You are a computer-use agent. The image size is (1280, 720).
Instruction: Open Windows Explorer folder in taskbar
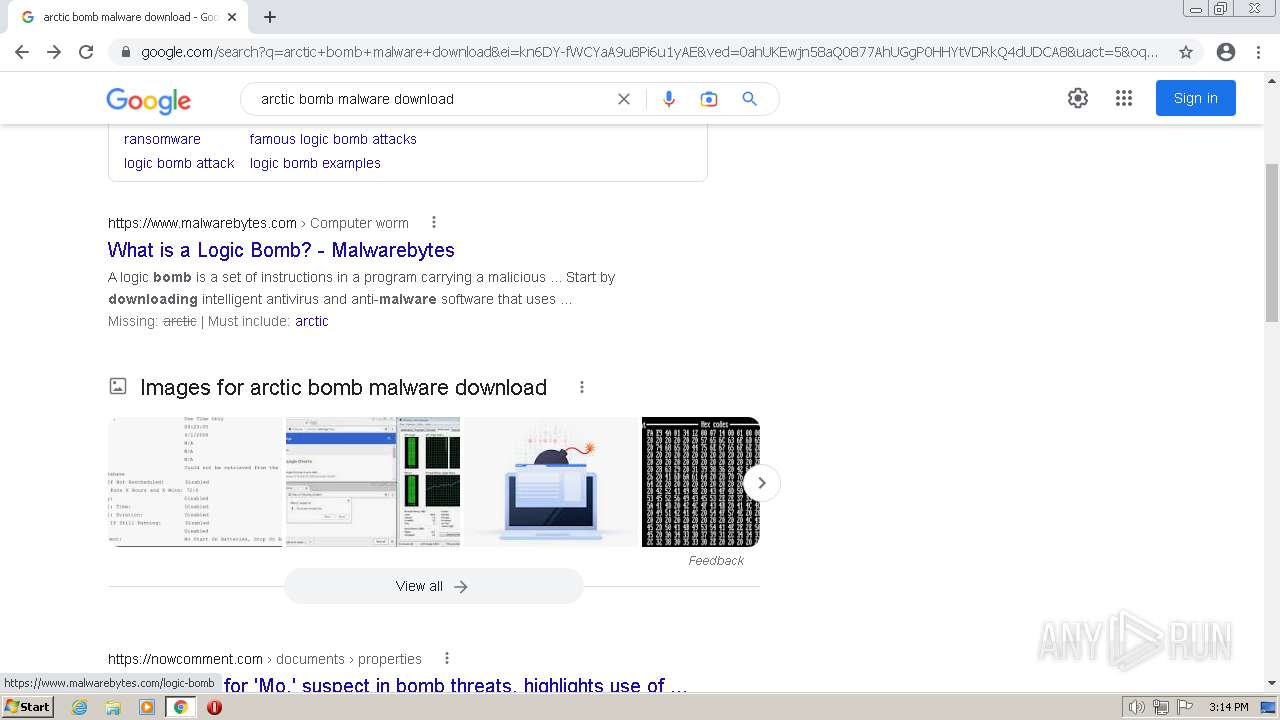tap(113, 707)
